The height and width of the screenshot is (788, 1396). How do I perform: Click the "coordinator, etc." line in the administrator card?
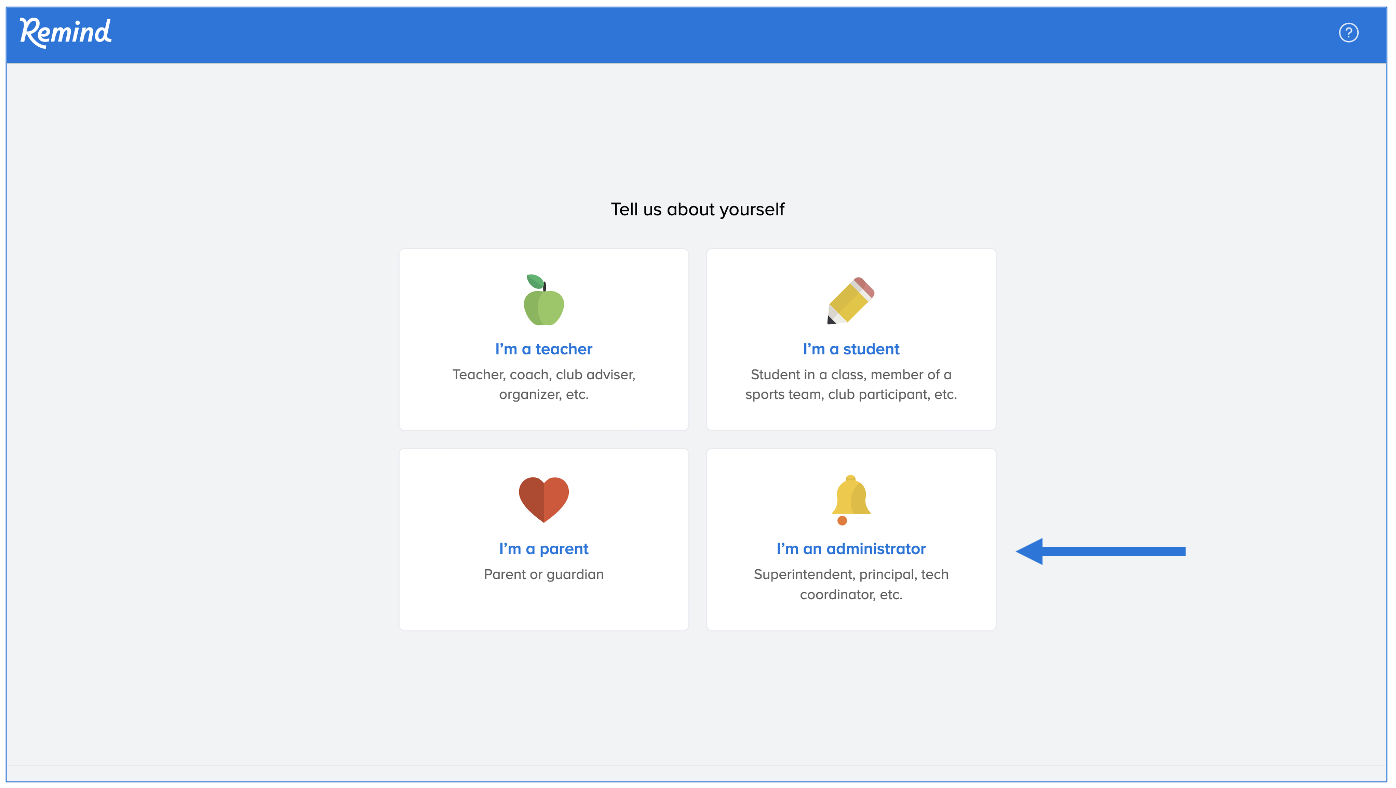(851, 595)
